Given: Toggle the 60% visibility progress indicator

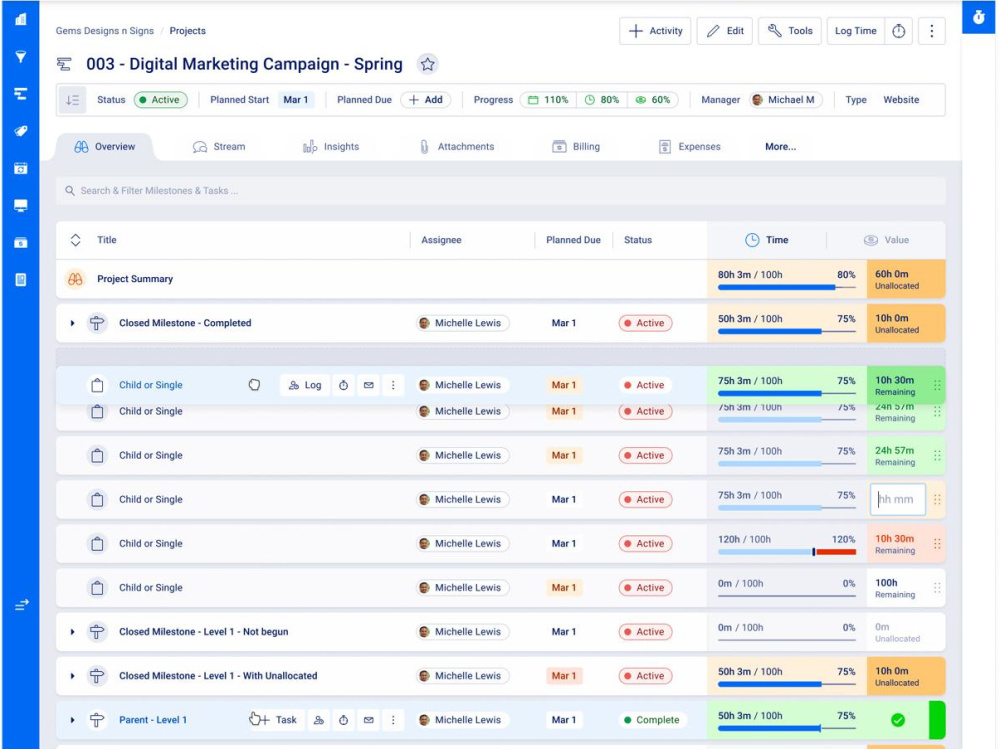Looking at the screenshot, I should click(653, 100).
